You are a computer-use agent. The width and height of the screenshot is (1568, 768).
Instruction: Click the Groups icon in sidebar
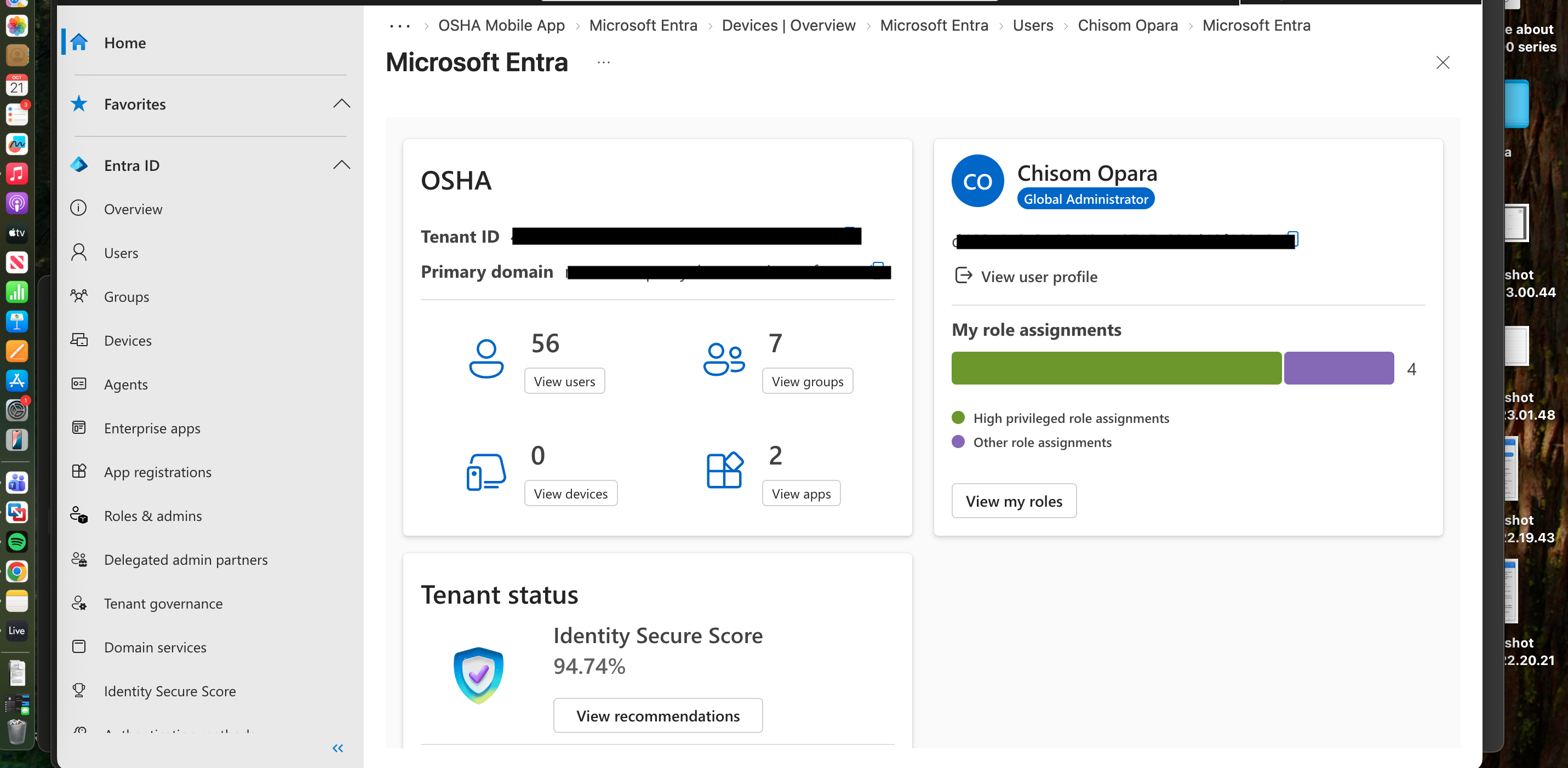click(x=79, y=296)
